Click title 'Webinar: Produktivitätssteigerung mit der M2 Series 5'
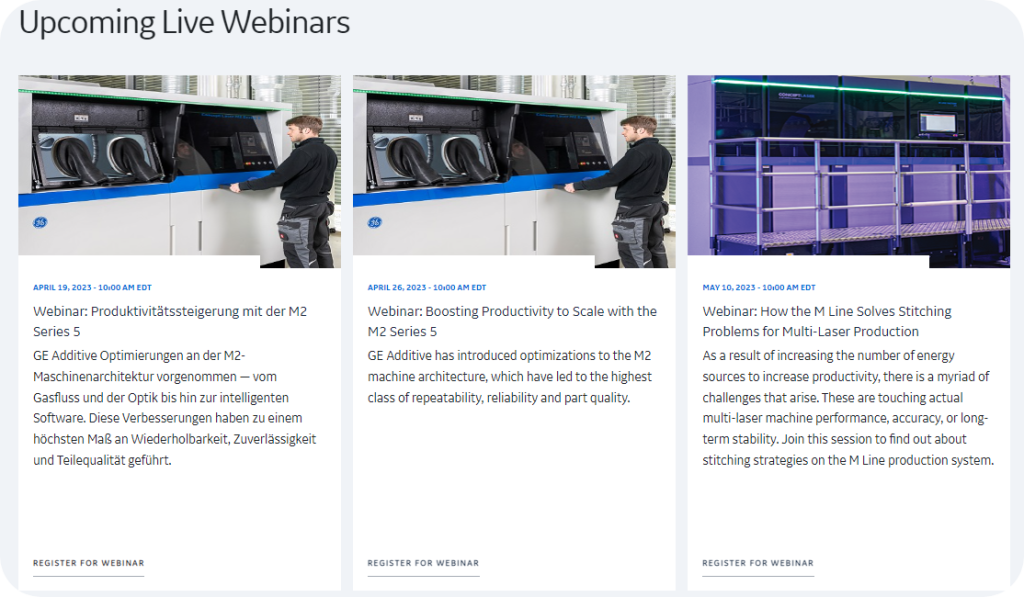Viewport: 1024px width, 597px height. pos(170,321)
